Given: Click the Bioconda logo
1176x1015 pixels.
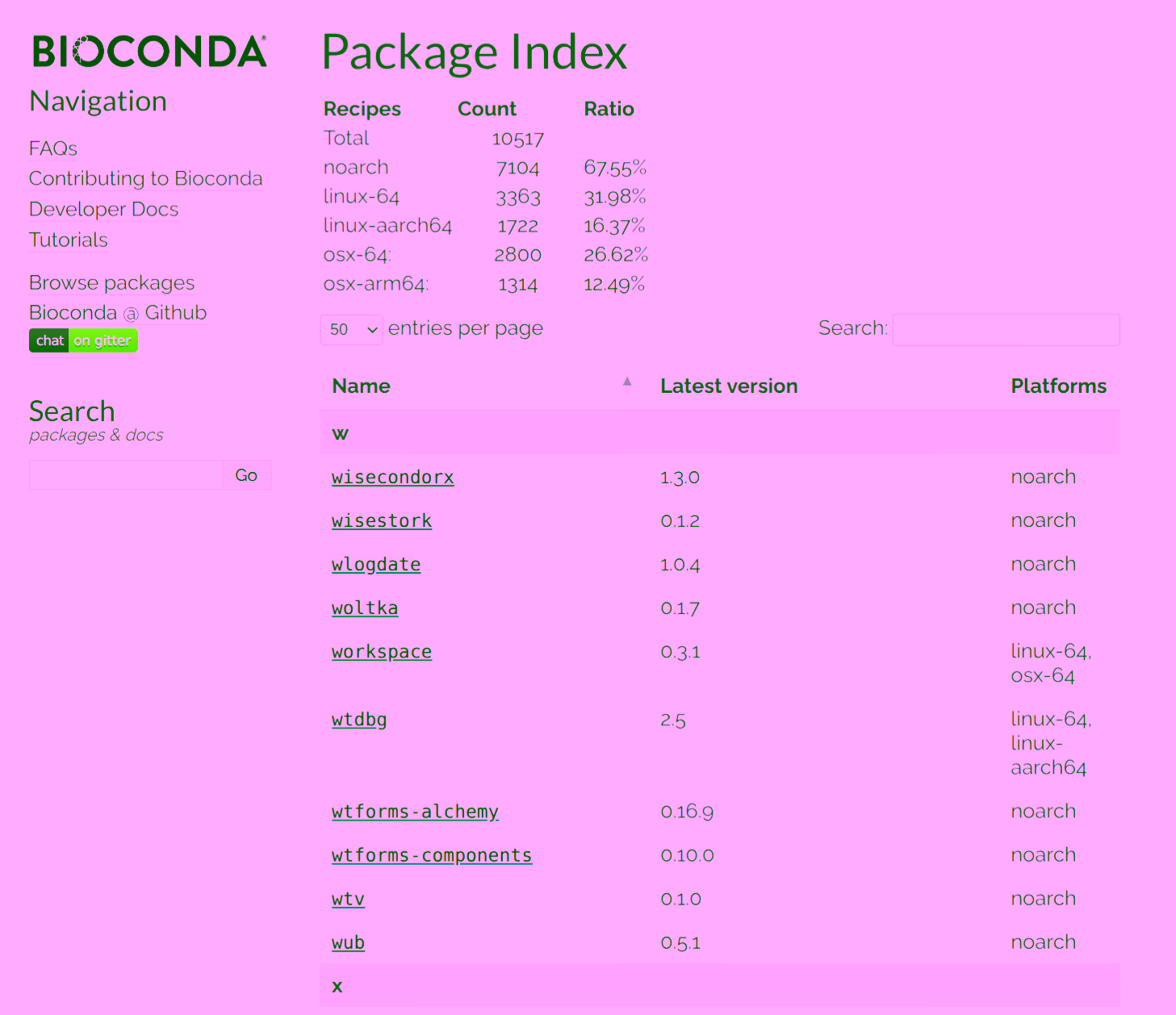Looking at the screenshot, I should tap(149, 52).
